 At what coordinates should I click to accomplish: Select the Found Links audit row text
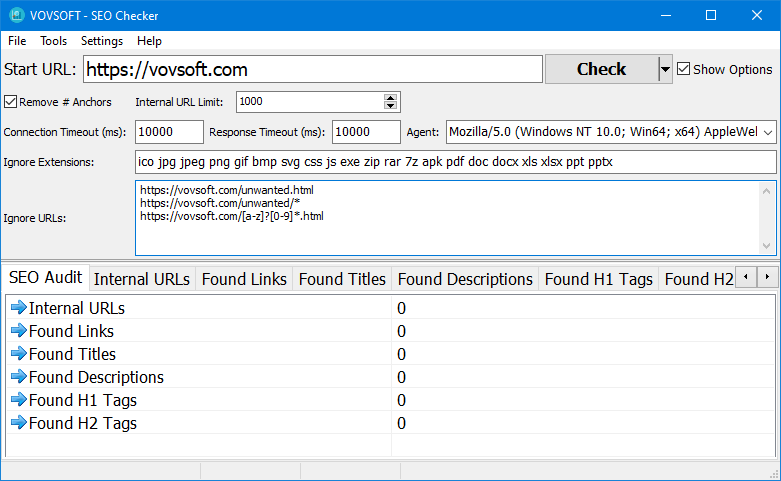(71, 331)
